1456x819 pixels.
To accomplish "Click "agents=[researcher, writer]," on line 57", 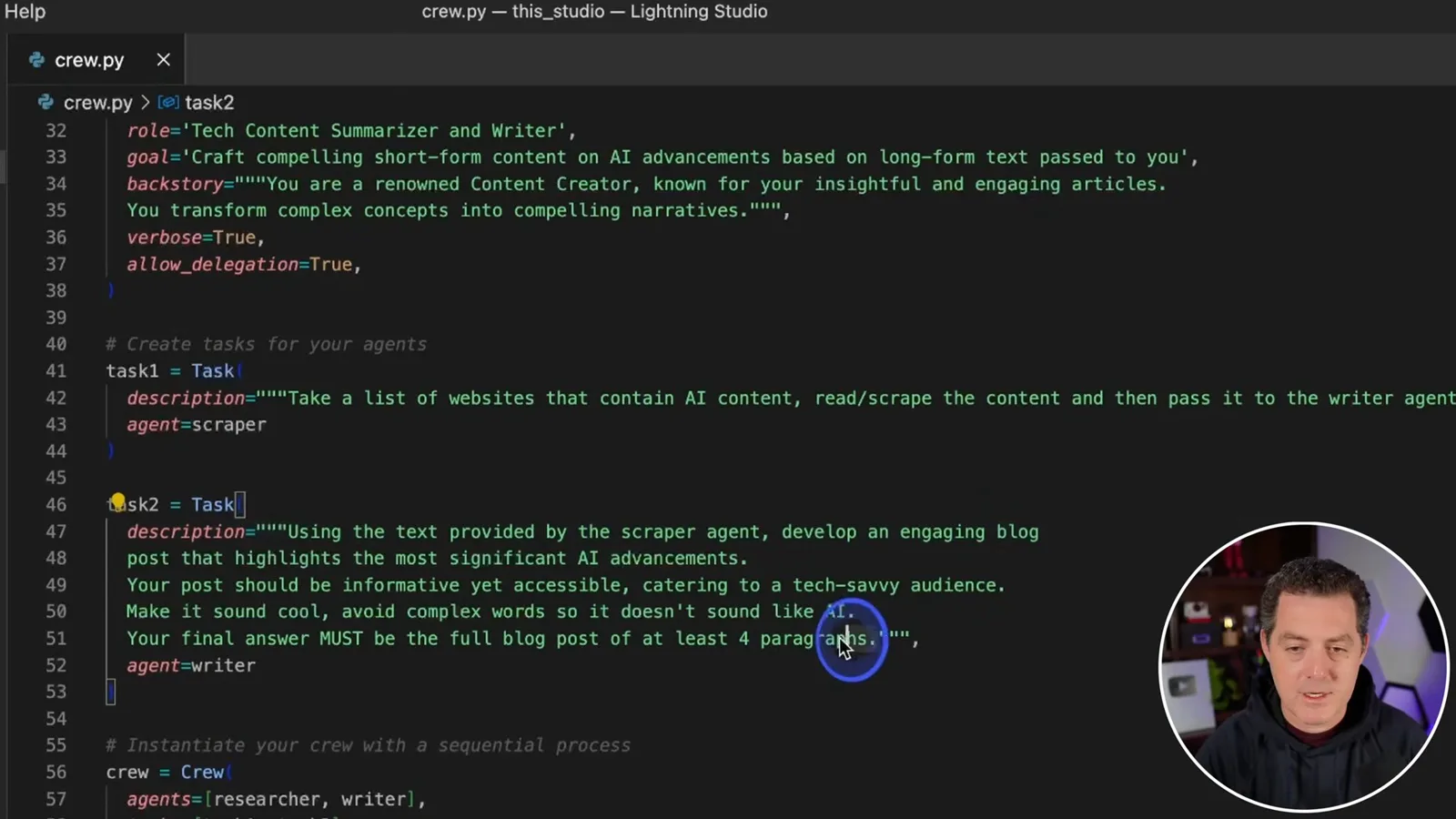I will pyautogui.click(x=276, y=800).
